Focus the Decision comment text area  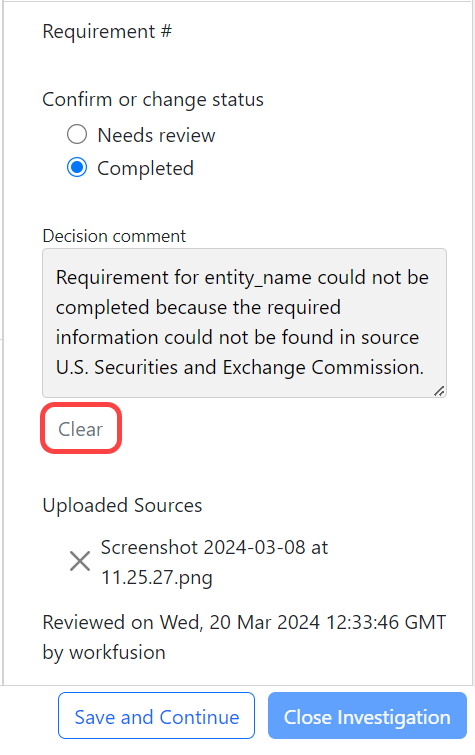coord(244,323)
